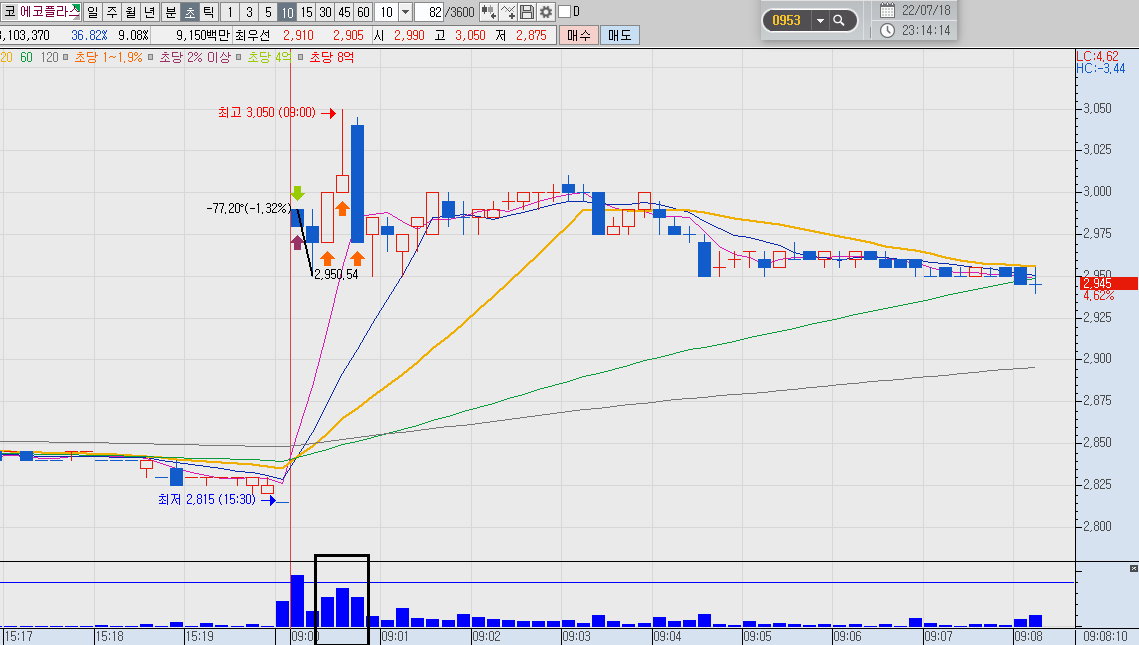Select the 년 (yearly) period tab
This screenshot has width=1139, height=645.
click(x=150, y=12)
